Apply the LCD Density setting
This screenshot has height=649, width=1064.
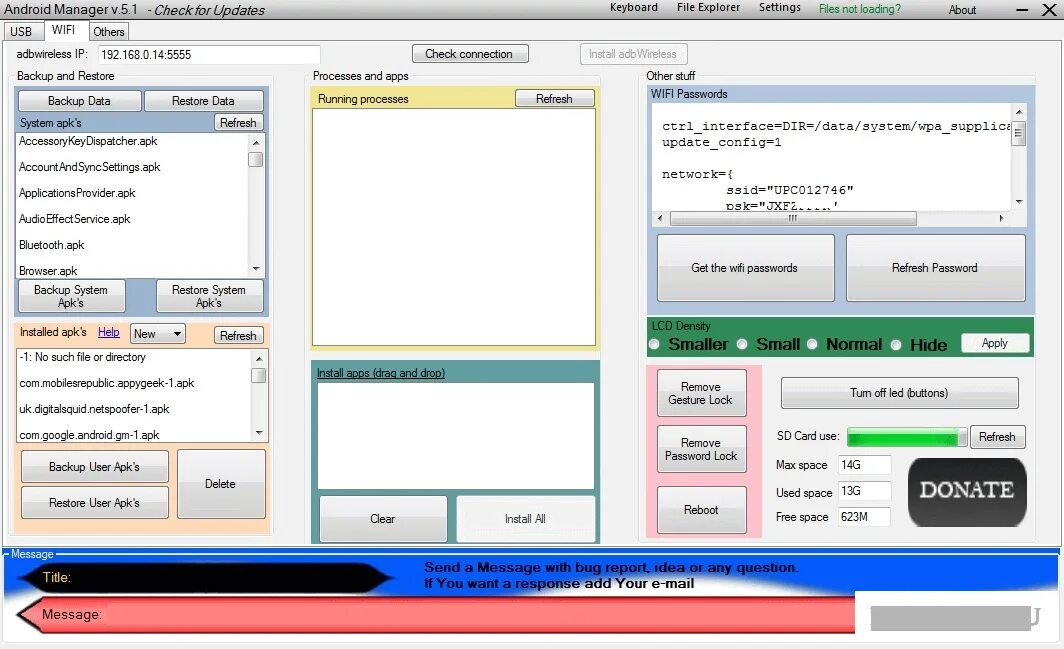(995, 343)
